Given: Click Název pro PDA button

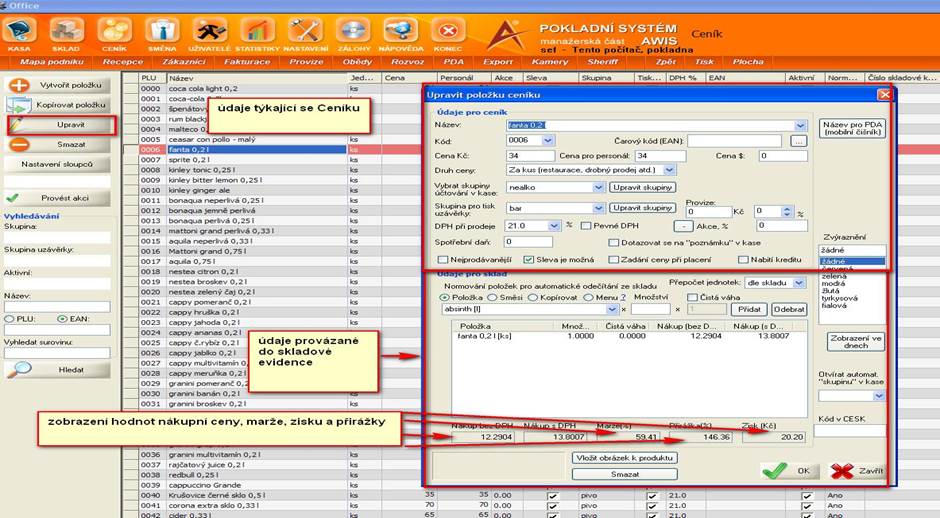Looking at the screenshot, I should [x=852, y=128].
